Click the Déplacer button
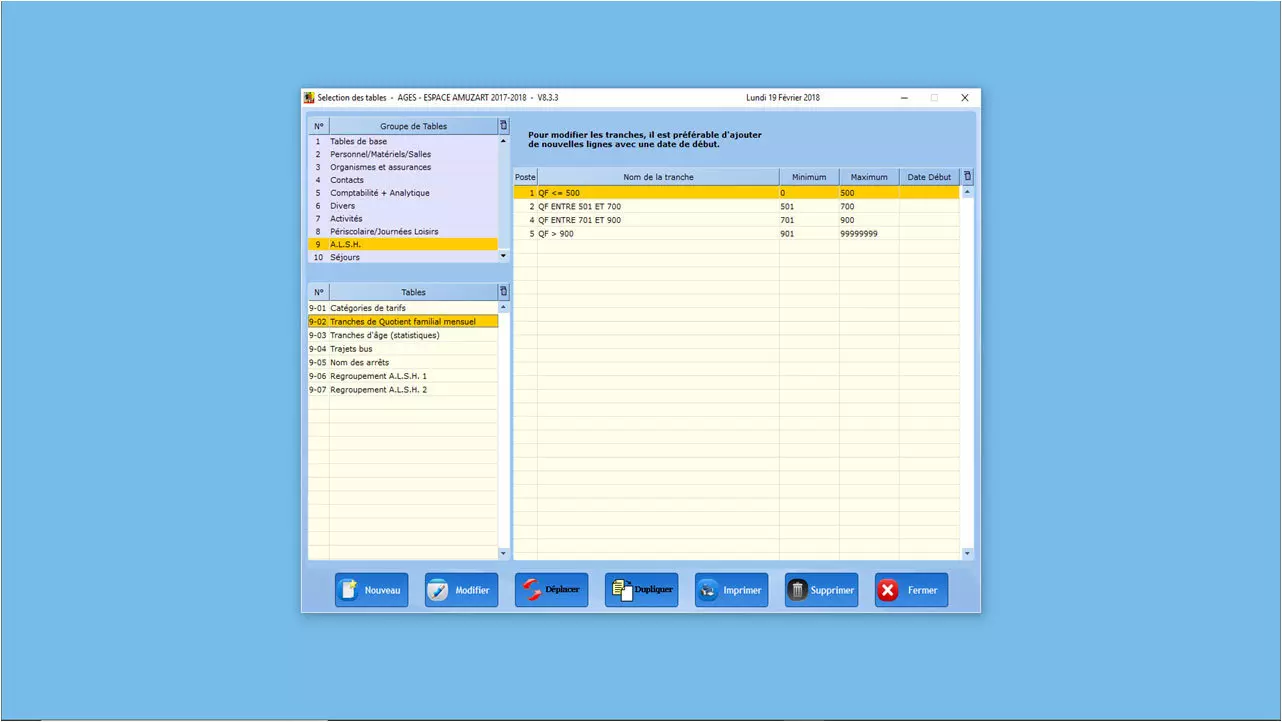 (x=551, y=590)
